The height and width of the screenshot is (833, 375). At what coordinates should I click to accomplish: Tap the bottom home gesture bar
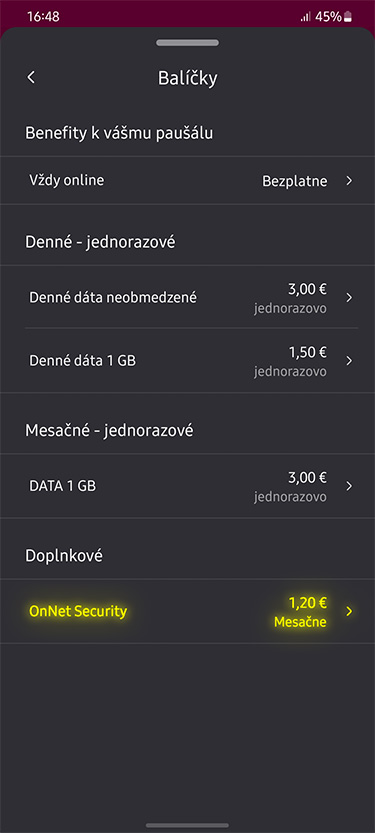click(188, 825)
